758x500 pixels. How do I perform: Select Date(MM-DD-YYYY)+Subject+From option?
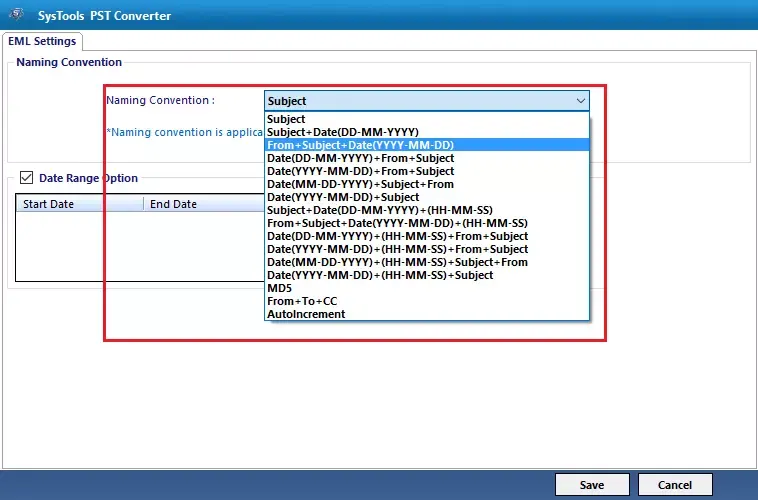pos(427,184)
